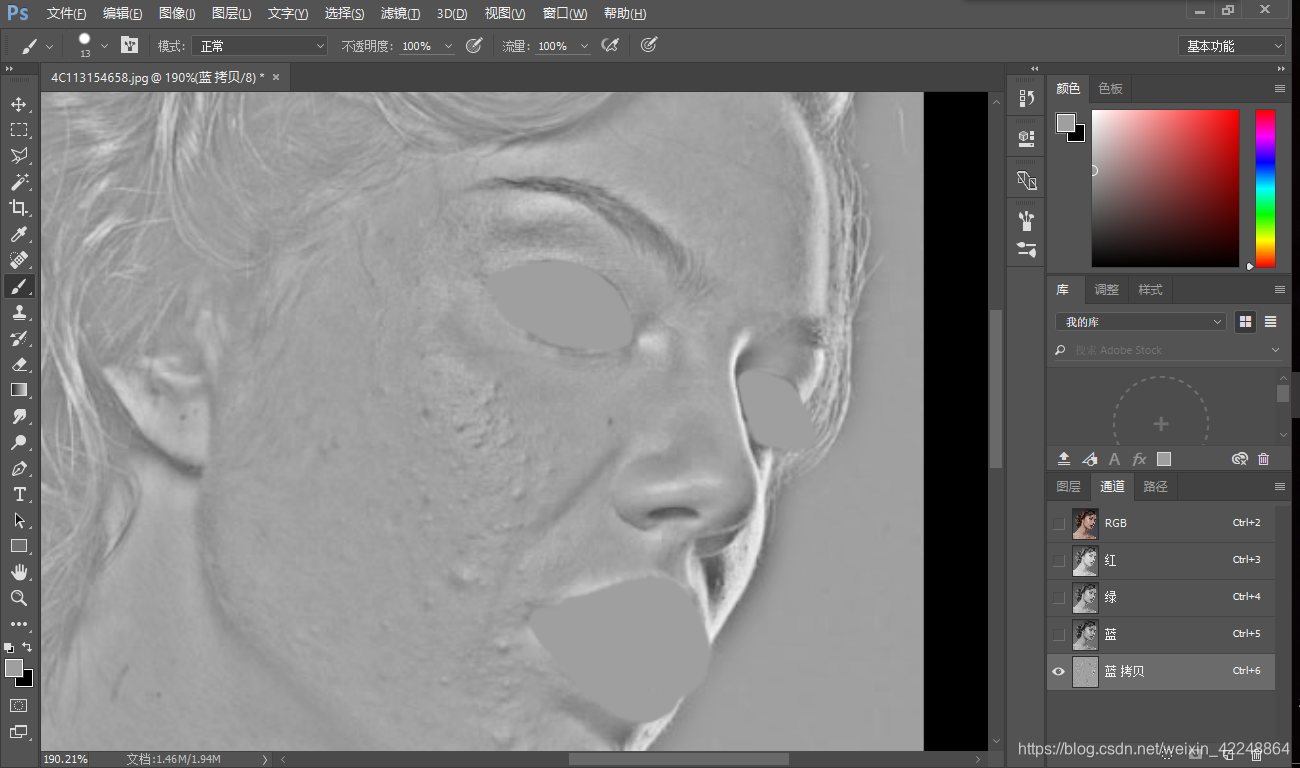Open the opacity slider dropdown arrow
1300x768 pixels.
pyautogui.click(x=448, y=46)
